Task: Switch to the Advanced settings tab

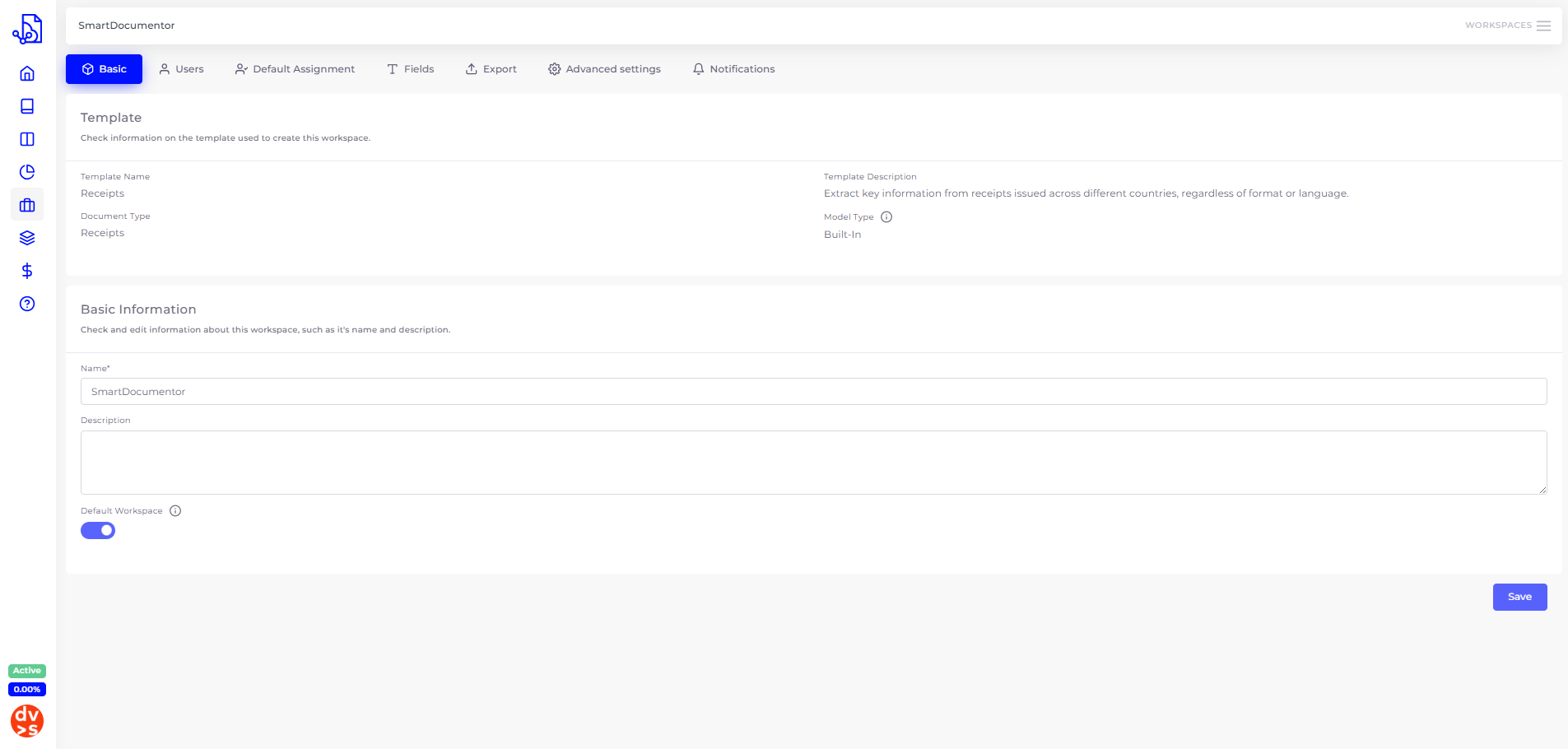Action: (604, 69)
